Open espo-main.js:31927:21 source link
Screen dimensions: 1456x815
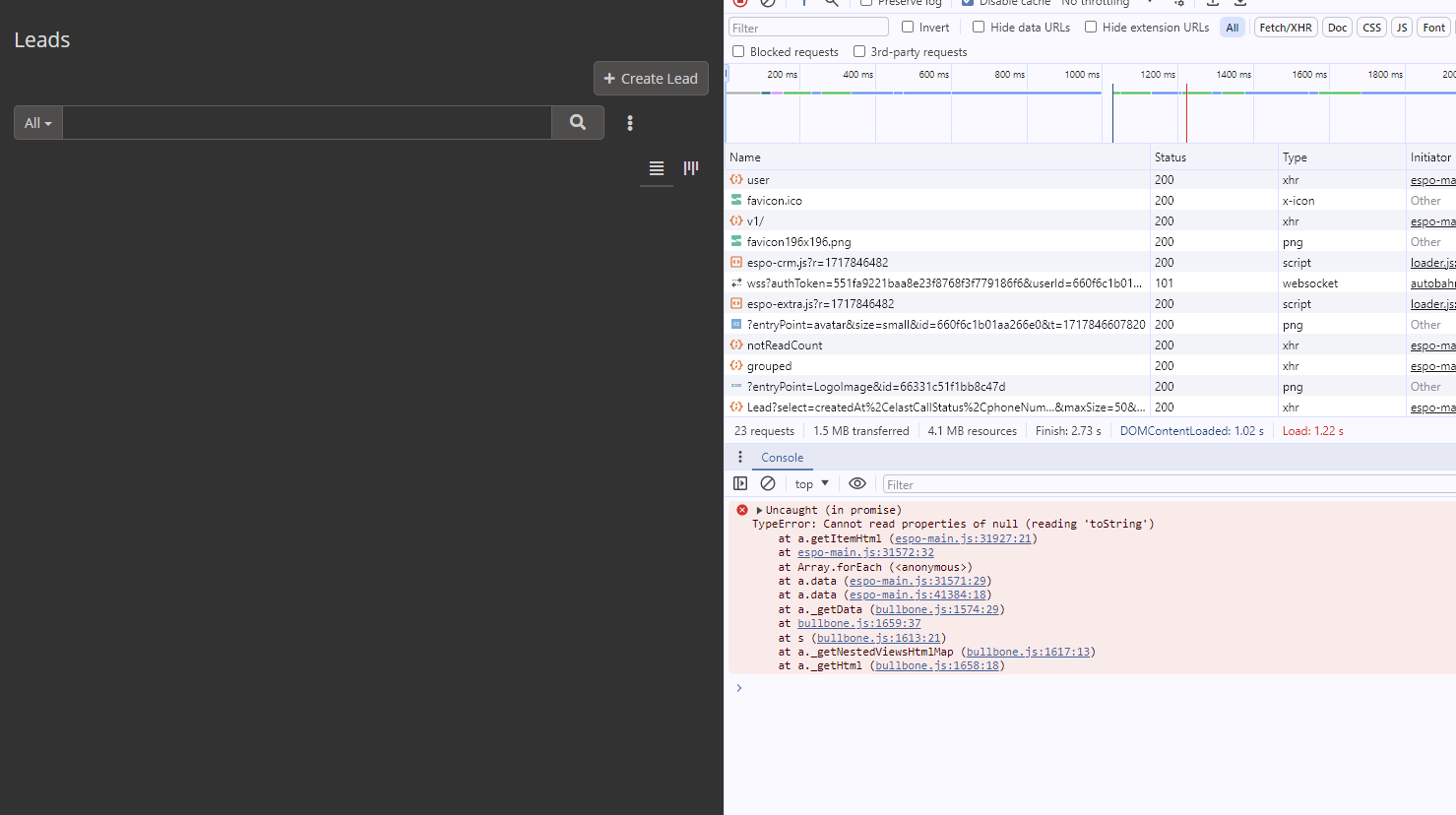[x=963, y=538]
